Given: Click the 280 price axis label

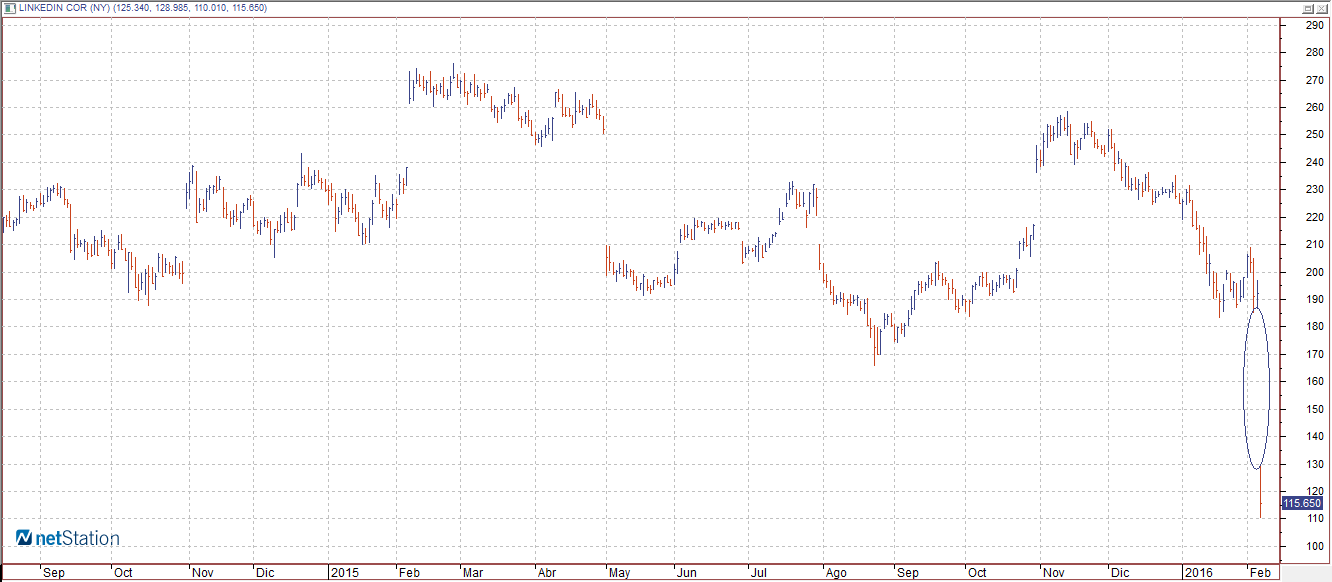Looking at the screenshot, I should [1314, 52].
